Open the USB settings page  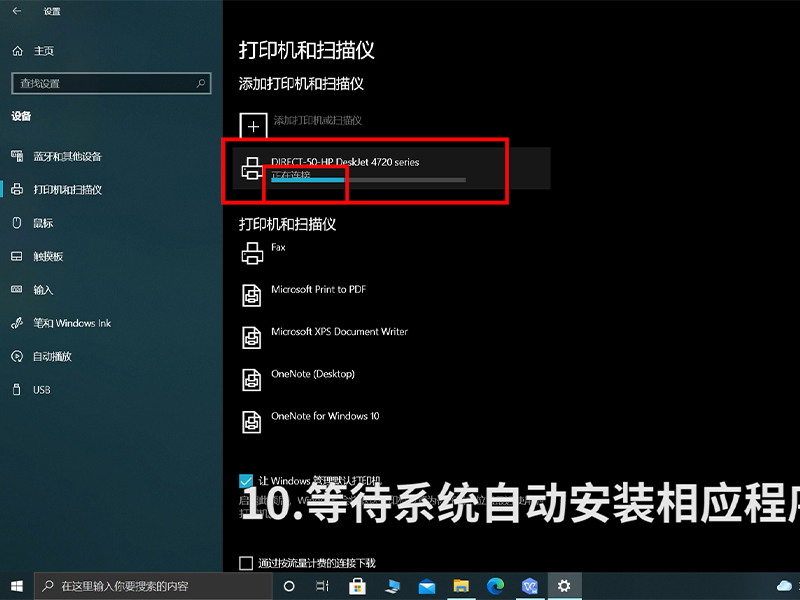coord(42,390)
